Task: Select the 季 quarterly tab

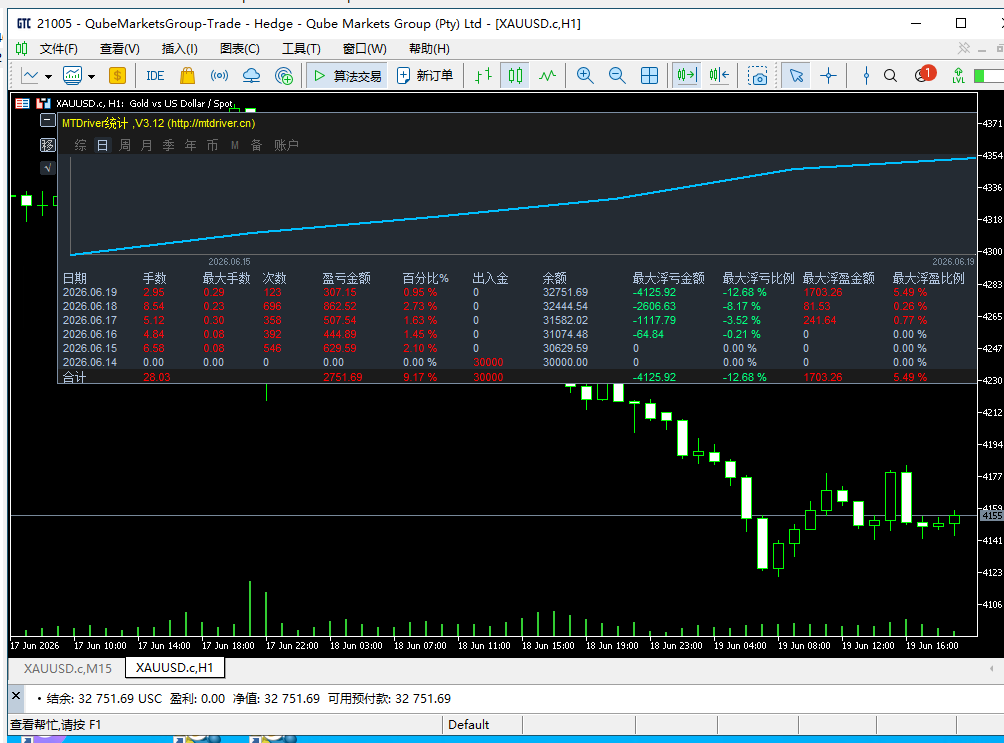Action: [168, 145]
